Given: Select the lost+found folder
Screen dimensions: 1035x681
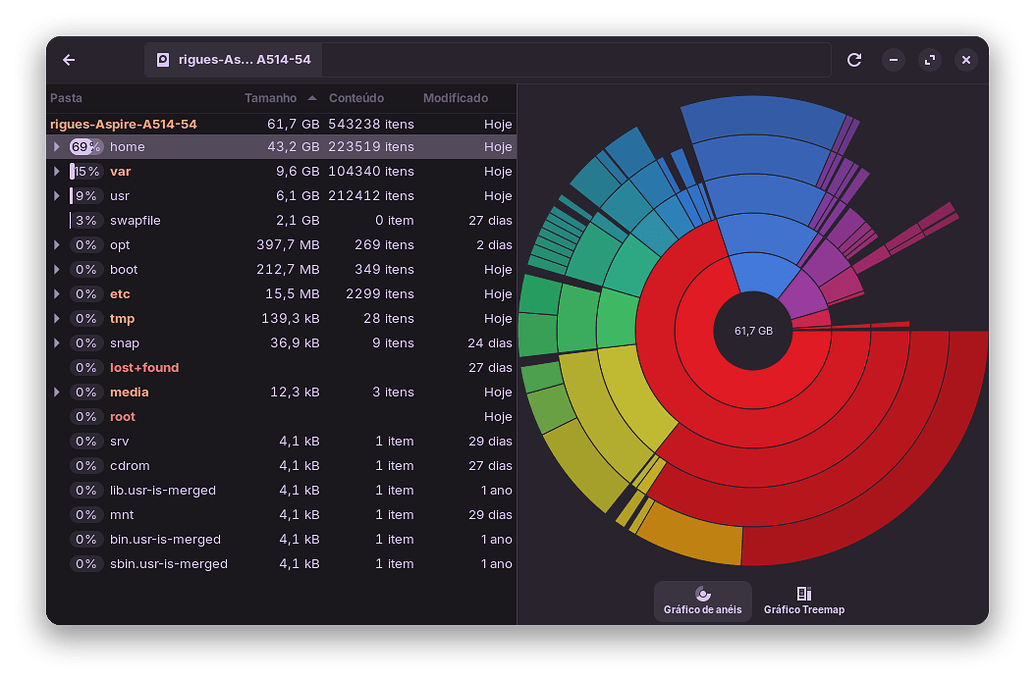Looking at the screenshot, I should tap(144, 368).
